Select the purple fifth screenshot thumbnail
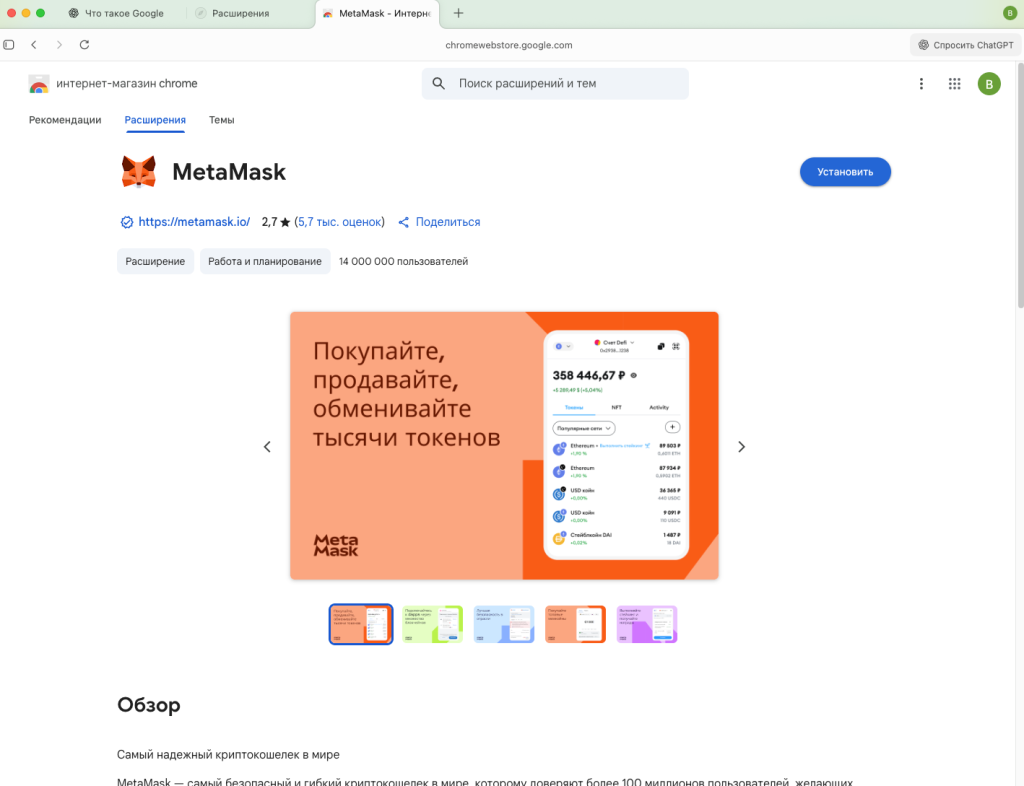This screenshot has width=1024, height=786. pyautogui.click(x=647, y=624)
